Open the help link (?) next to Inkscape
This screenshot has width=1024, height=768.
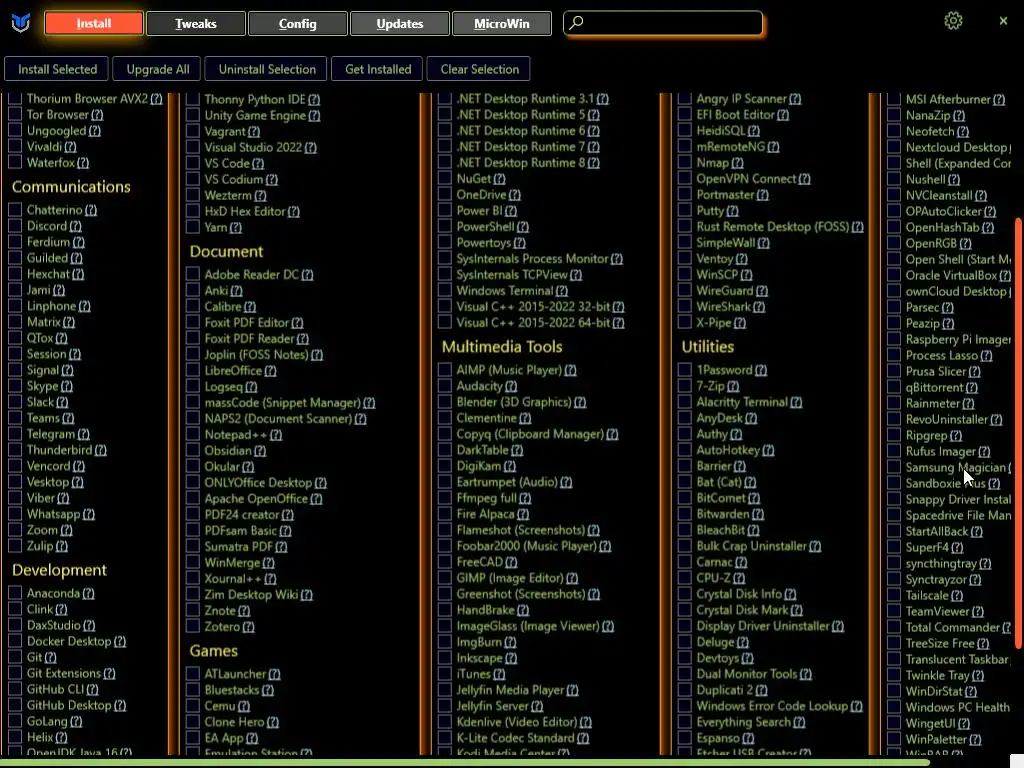511,658
